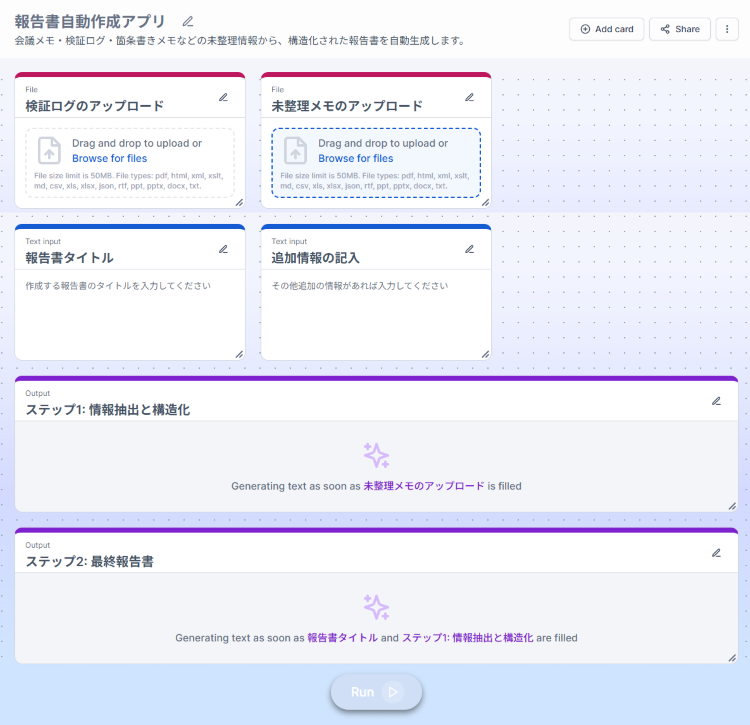Edit the ステップ1: 情報抽出と構造化 output card
The width and height of the screenshot is (750, 725).
pos(716,401)
